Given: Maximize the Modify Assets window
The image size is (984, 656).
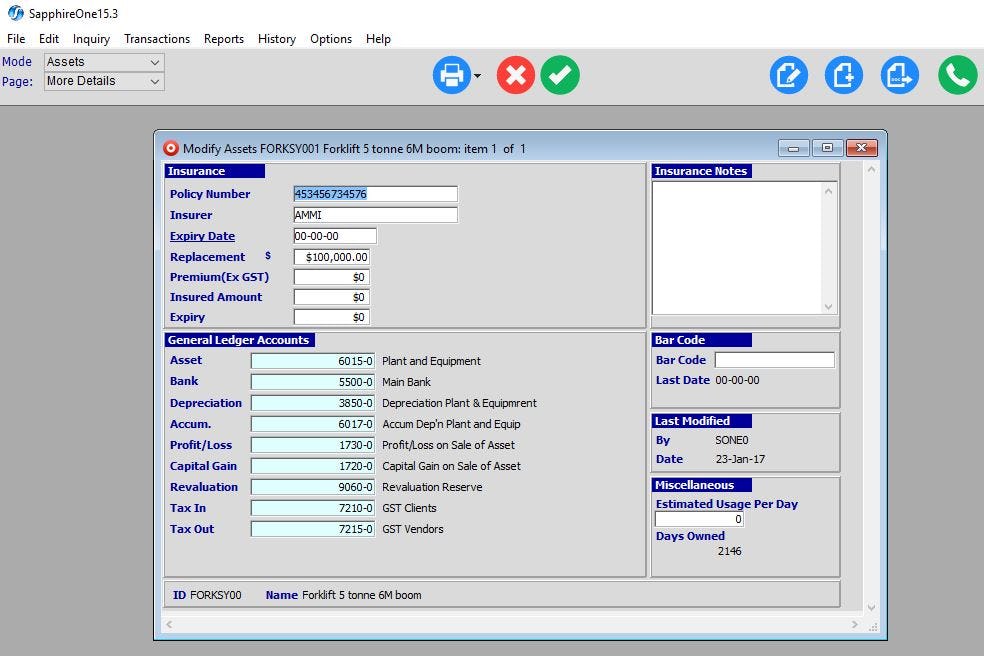Looking at the screenshot, I should tap(827, 148).
